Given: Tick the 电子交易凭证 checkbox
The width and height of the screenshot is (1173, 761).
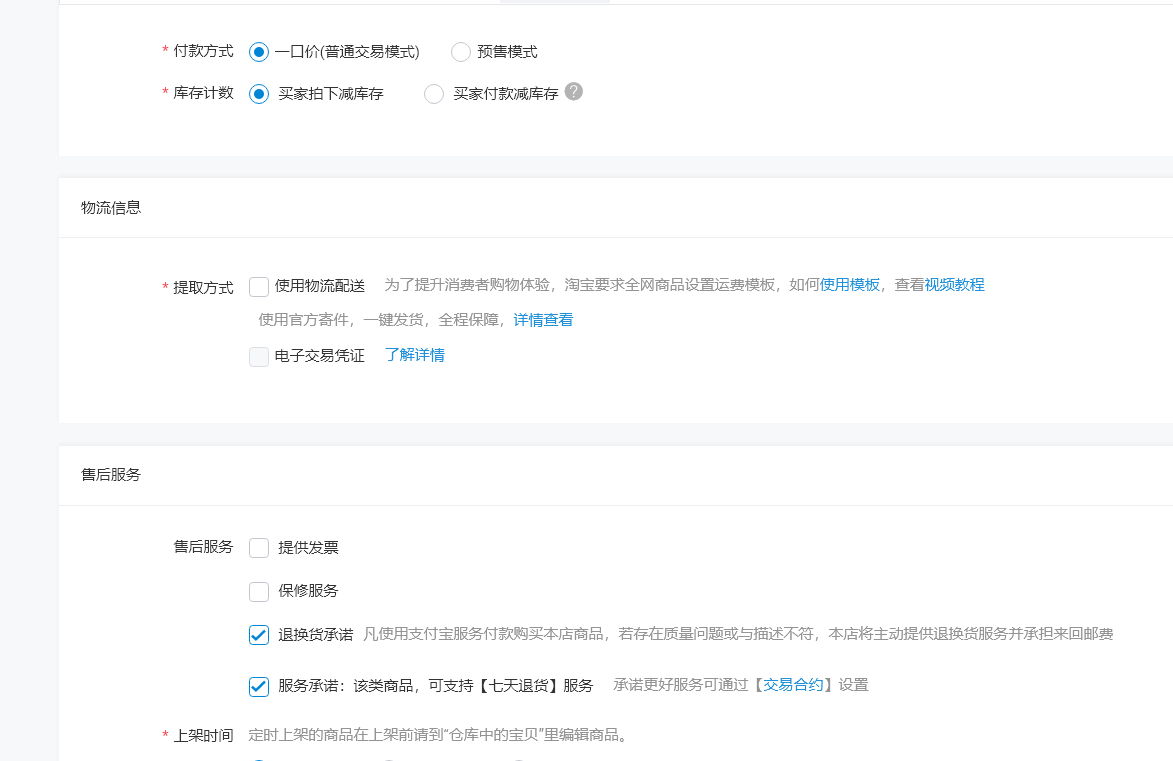Looking at the screenshot, I should 259,356.
